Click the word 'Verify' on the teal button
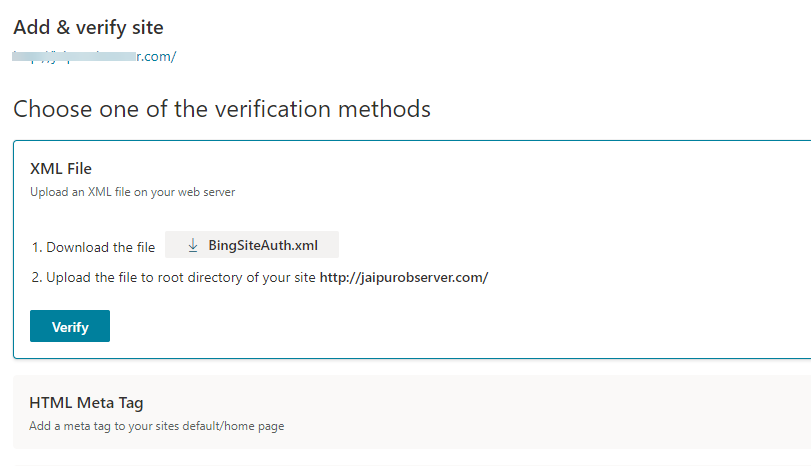This screenshot has height=466, width=811. pyautogui.click(x=70, y=327)
